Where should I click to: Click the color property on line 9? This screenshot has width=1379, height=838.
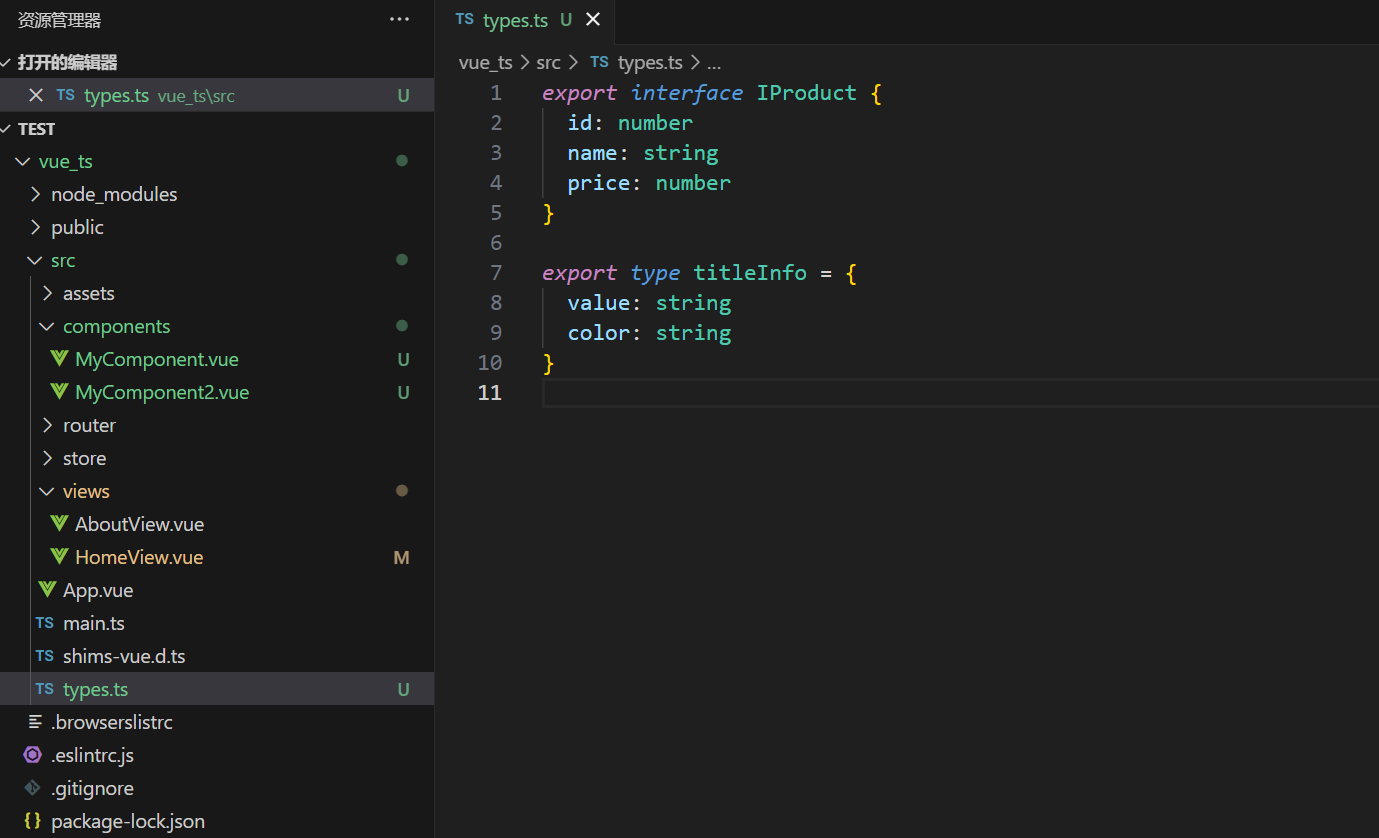(599, 333)
